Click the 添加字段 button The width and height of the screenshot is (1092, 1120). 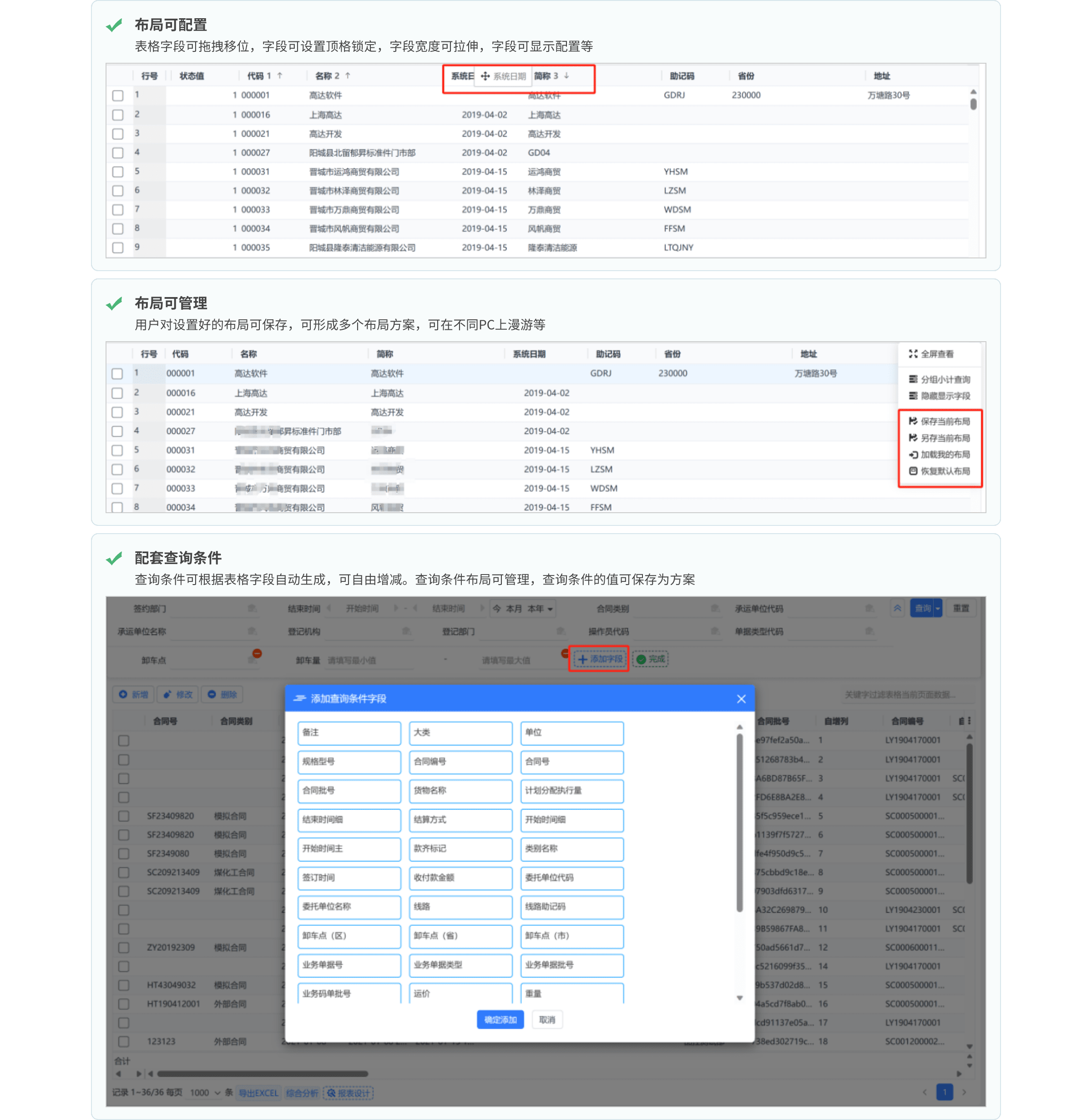coord(599,659)
